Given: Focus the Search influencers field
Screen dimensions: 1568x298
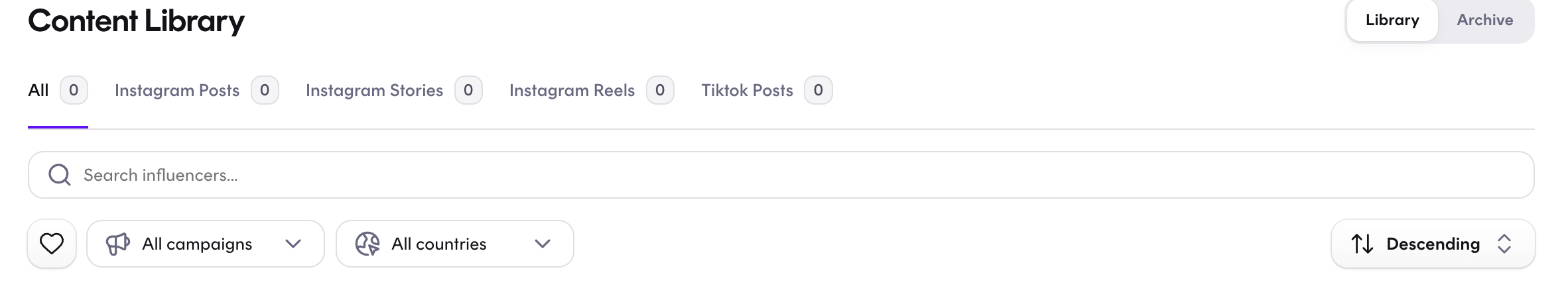Looking at the screenshot, I should click(781, 175).
